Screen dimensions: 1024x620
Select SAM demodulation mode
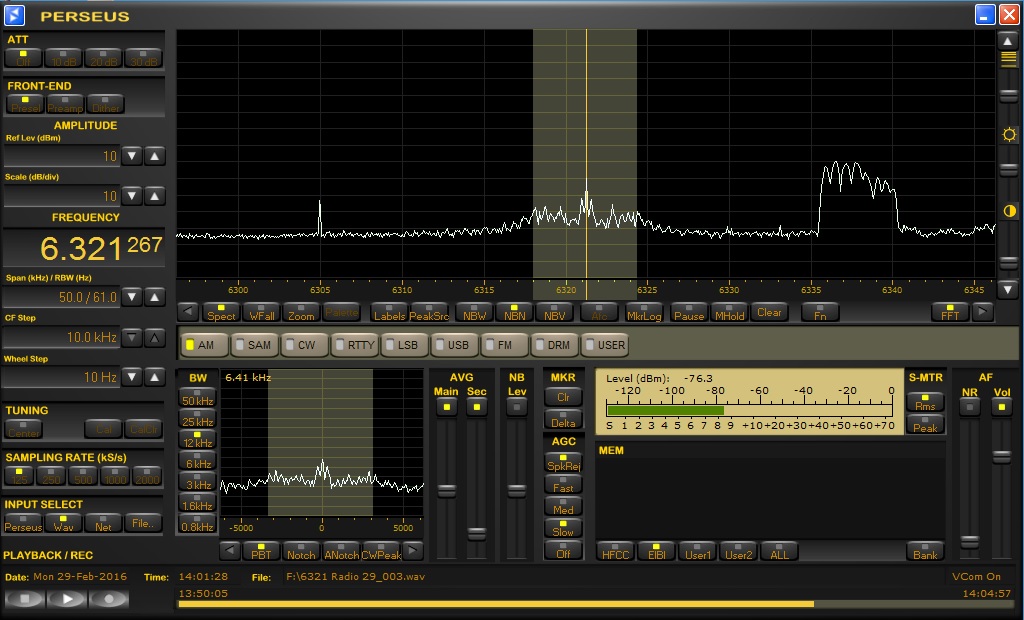[254, 345]
